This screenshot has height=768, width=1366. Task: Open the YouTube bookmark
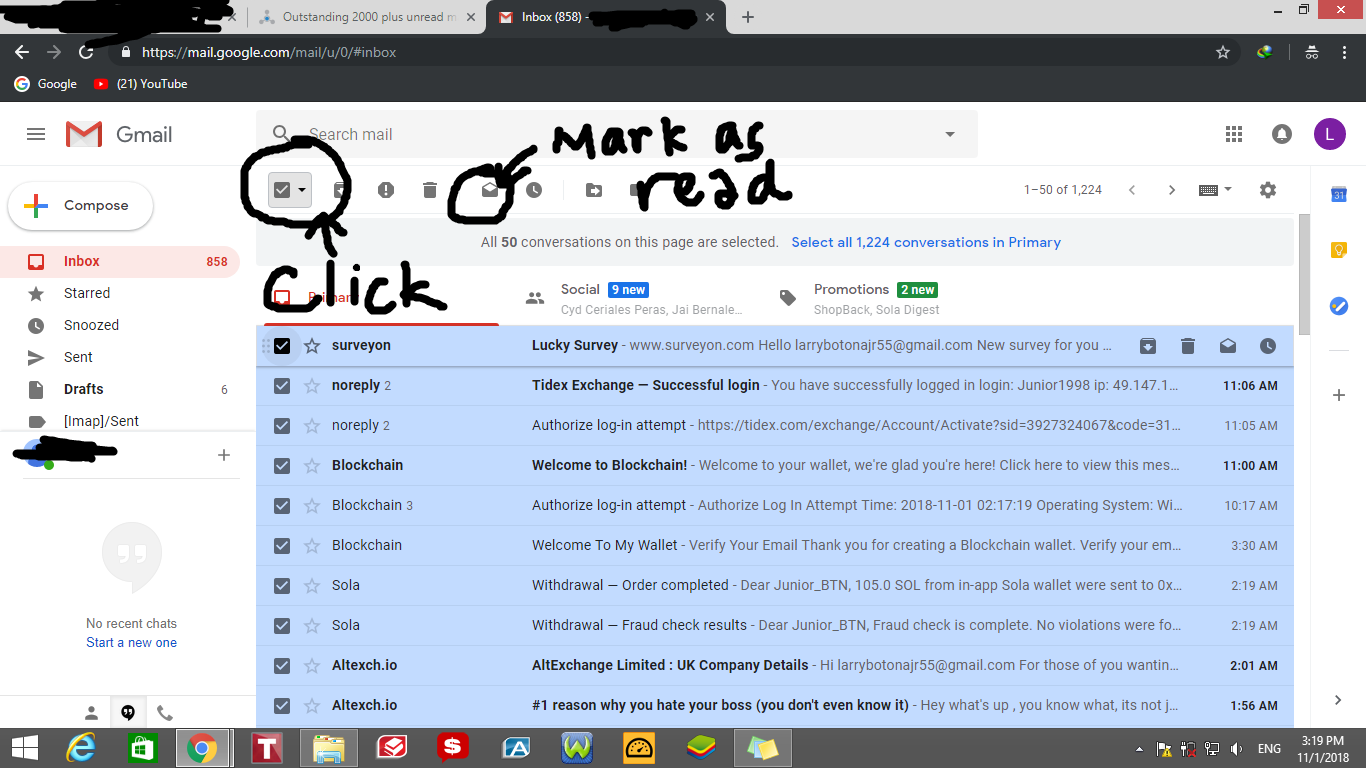tap(140, 84)
